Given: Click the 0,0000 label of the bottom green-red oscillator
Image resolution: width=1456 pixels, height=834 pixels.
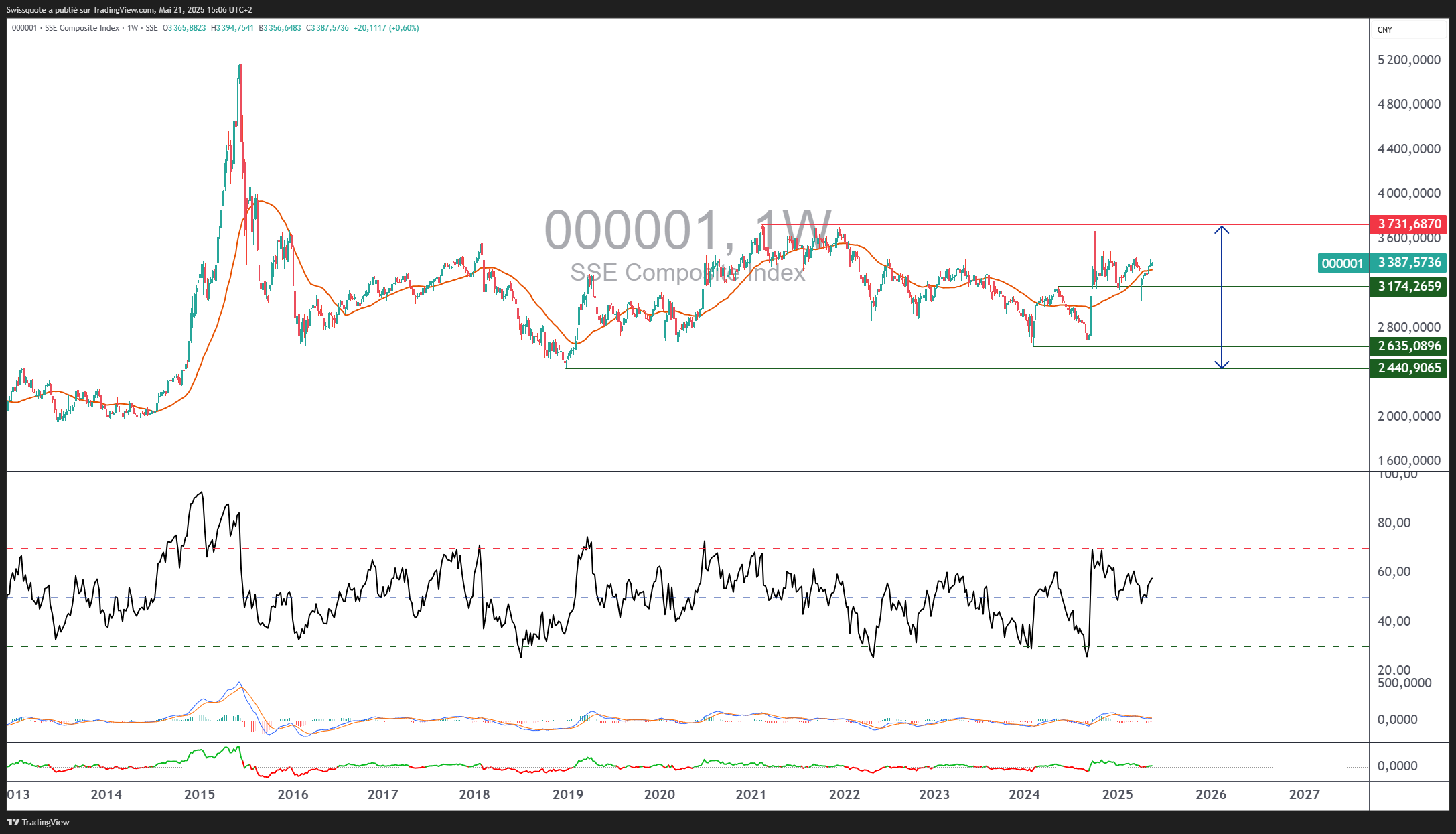Looking at the screenshot, I should coord(1397,766).
